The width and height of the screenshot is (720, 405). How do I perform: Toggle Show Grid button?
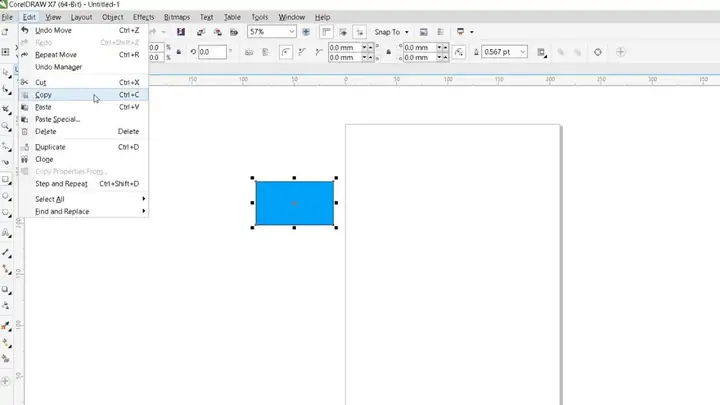(x=343, y=32)
